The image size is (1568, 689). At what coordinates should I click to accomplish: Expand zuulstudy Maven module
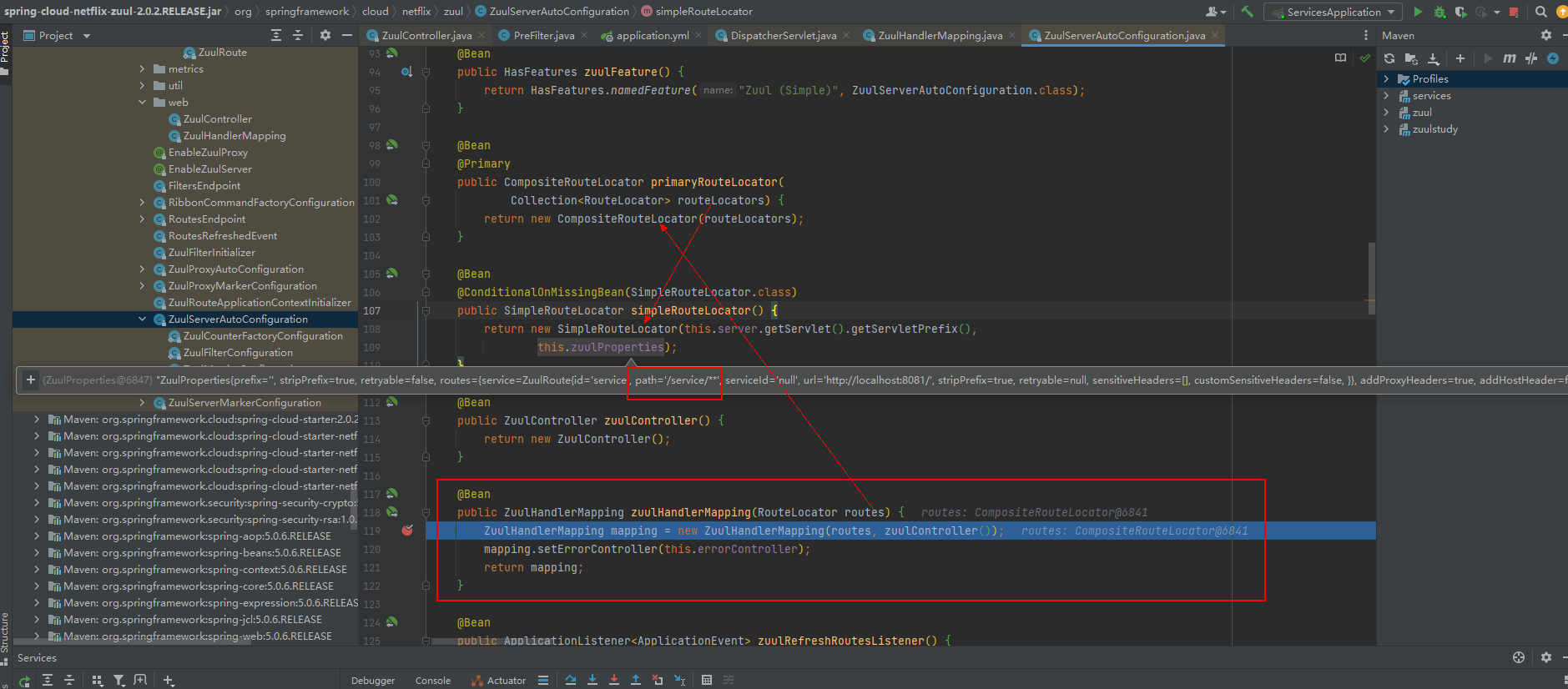pos(1387,129)
